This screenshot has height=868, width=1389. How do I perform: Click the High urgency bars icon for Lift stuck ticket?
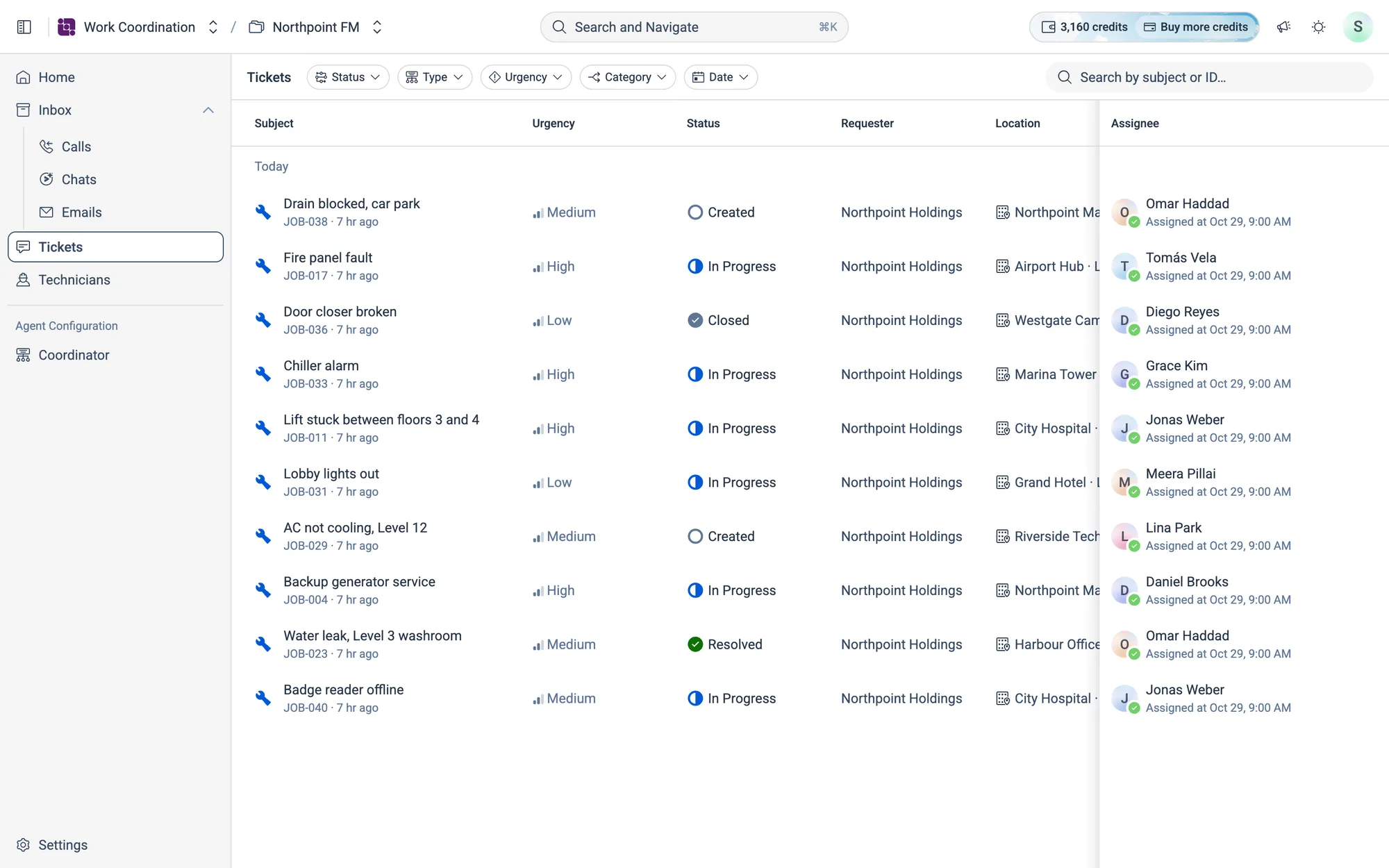(538, 429)
